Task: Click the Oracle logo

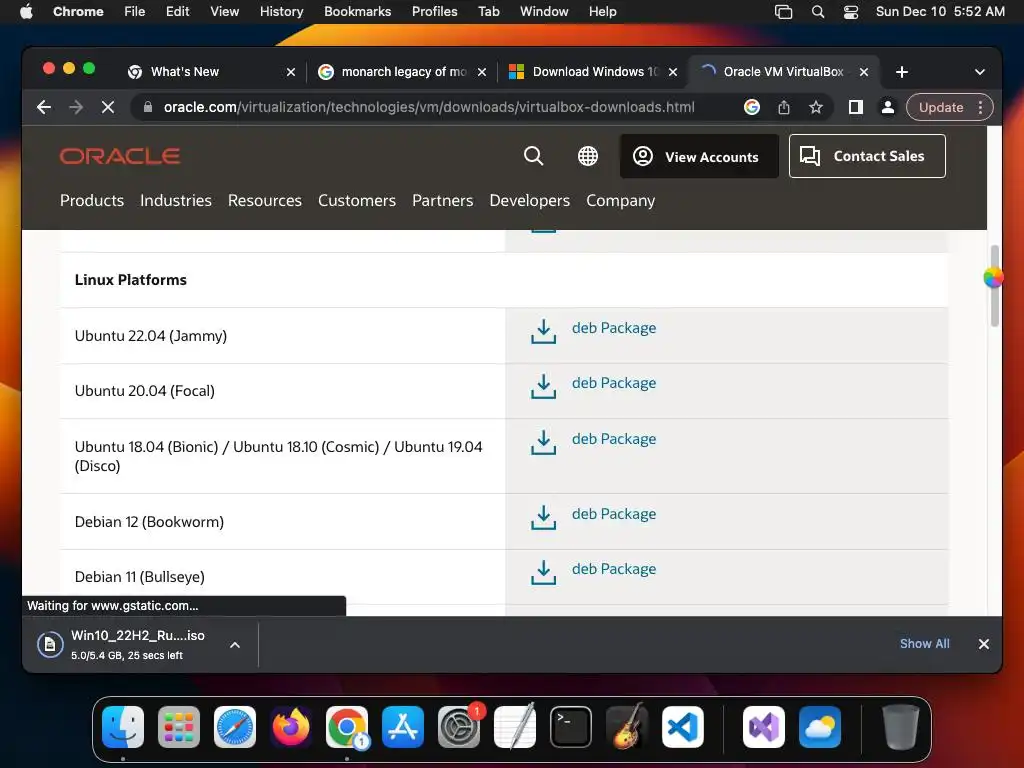Action: tap(120, 156)
